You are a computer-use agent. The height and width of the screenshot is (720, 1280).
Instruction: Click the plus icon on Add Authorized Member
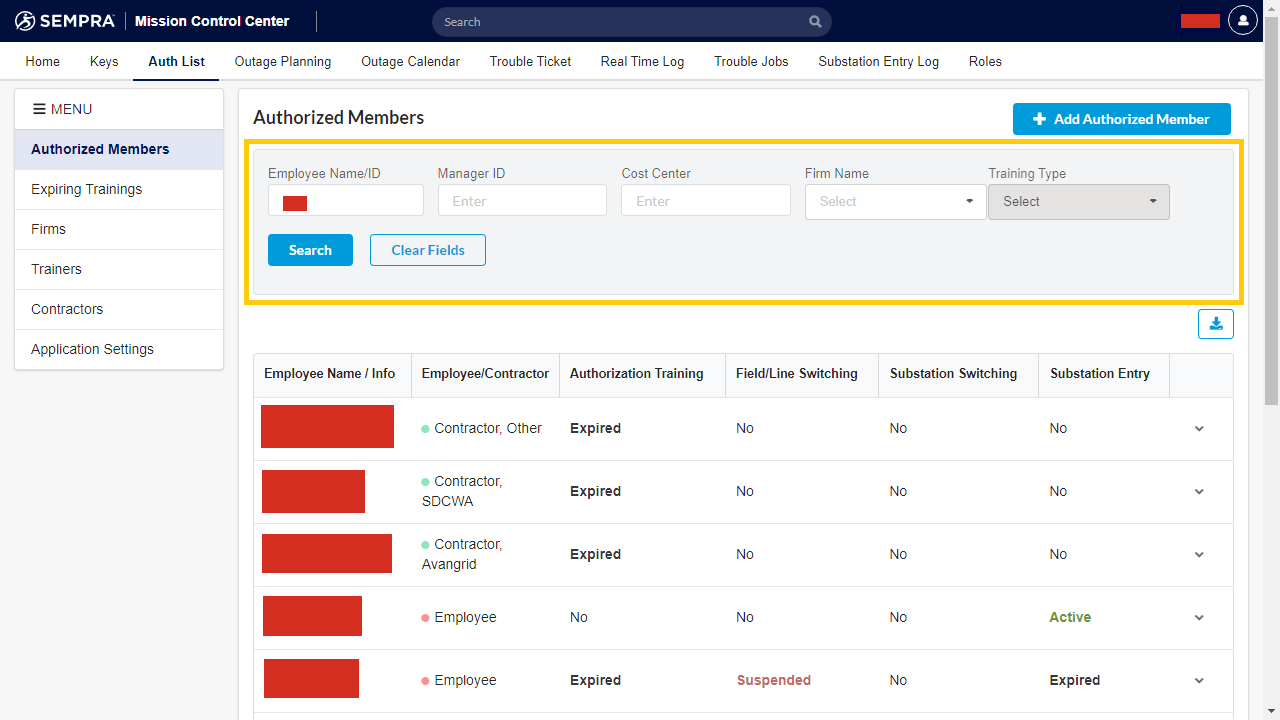(x=1040, y=118)
